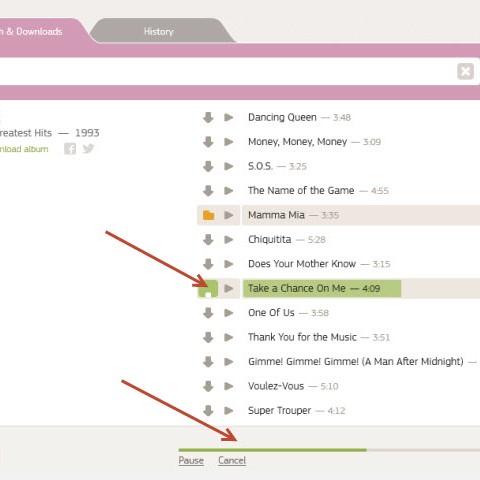Stop Take a Chance On Me download
This screenshot has width=480, height=480.
pyautogui.click(x=208, y=289)
